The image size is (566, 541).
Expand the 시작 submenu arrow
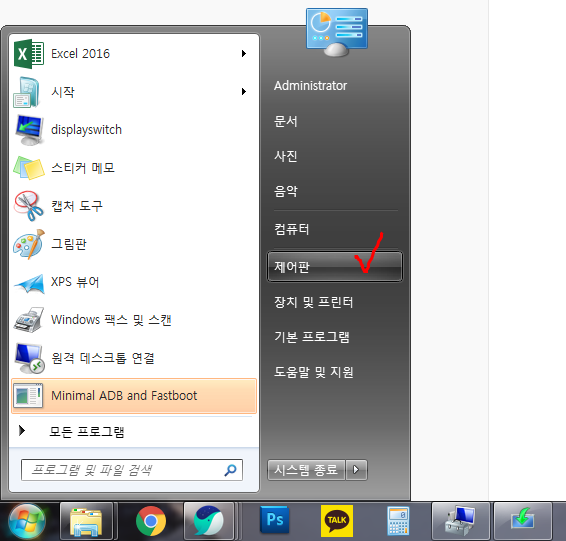244,92
